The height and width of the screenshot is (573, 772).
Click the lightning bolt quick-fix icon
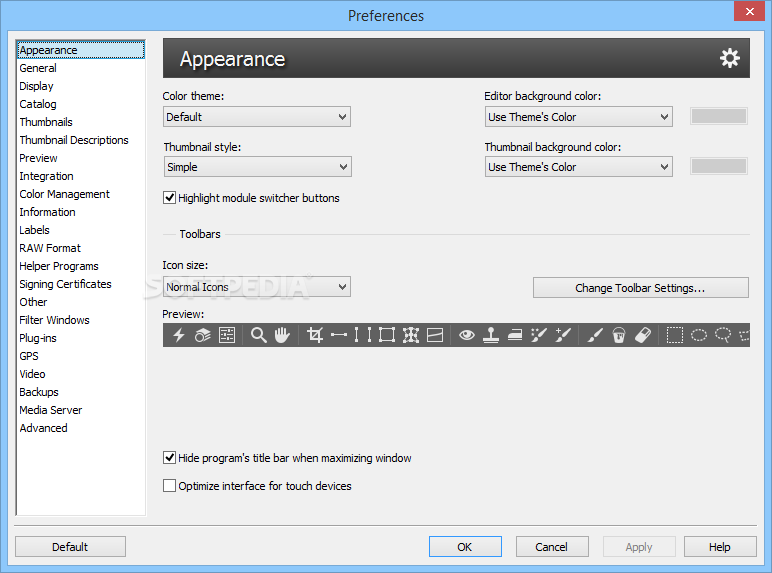[x=179, y=335]
